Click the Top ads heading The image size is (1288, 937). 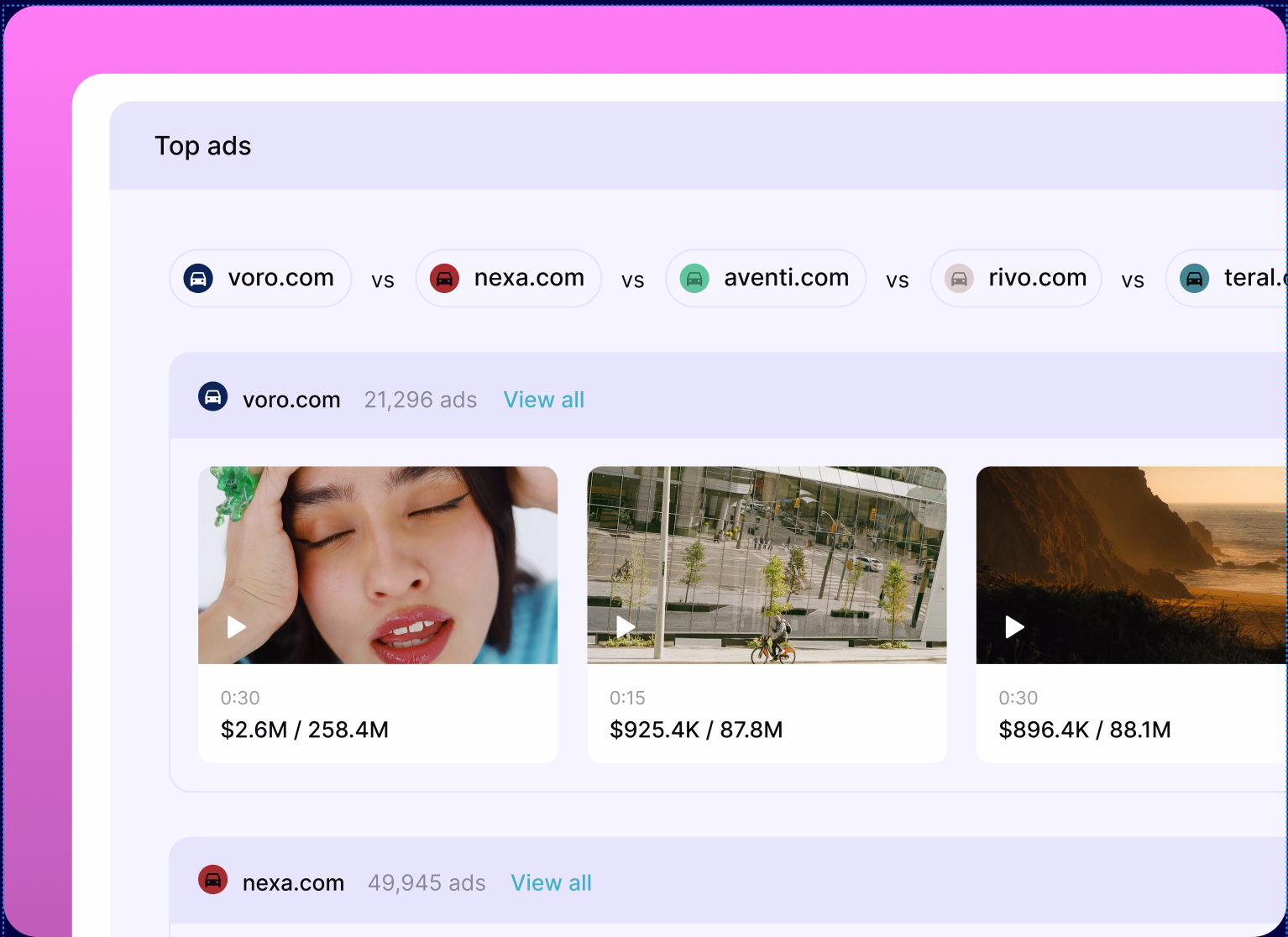point(203,146)
